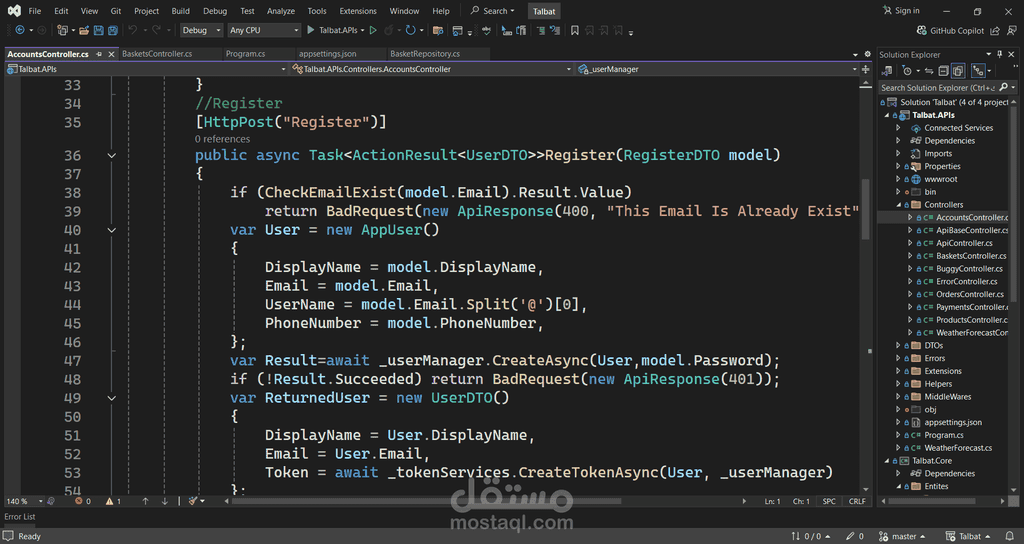Expand the DTOs folder
This screenshot has width=1024, height=544.
899,345
